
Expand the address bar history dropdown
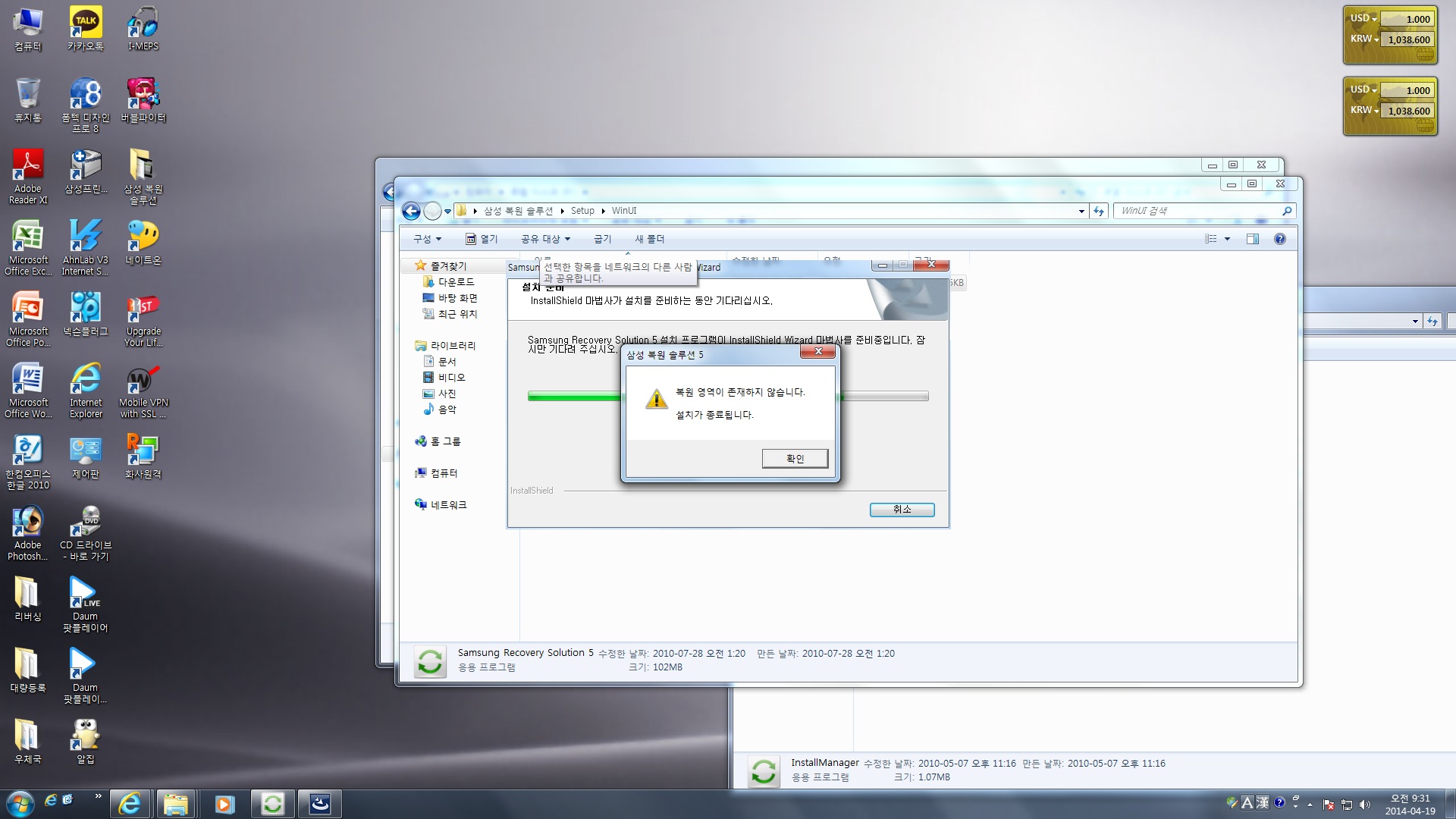[x=1081, y=211]
